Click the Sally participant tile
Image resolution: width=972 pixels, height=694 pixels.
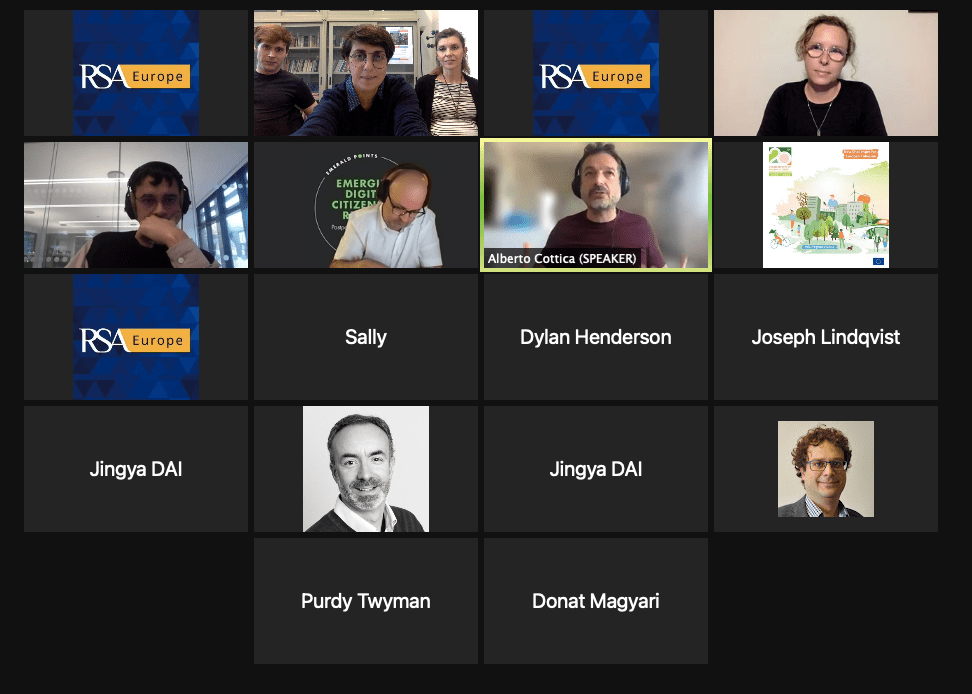point(366,337)
